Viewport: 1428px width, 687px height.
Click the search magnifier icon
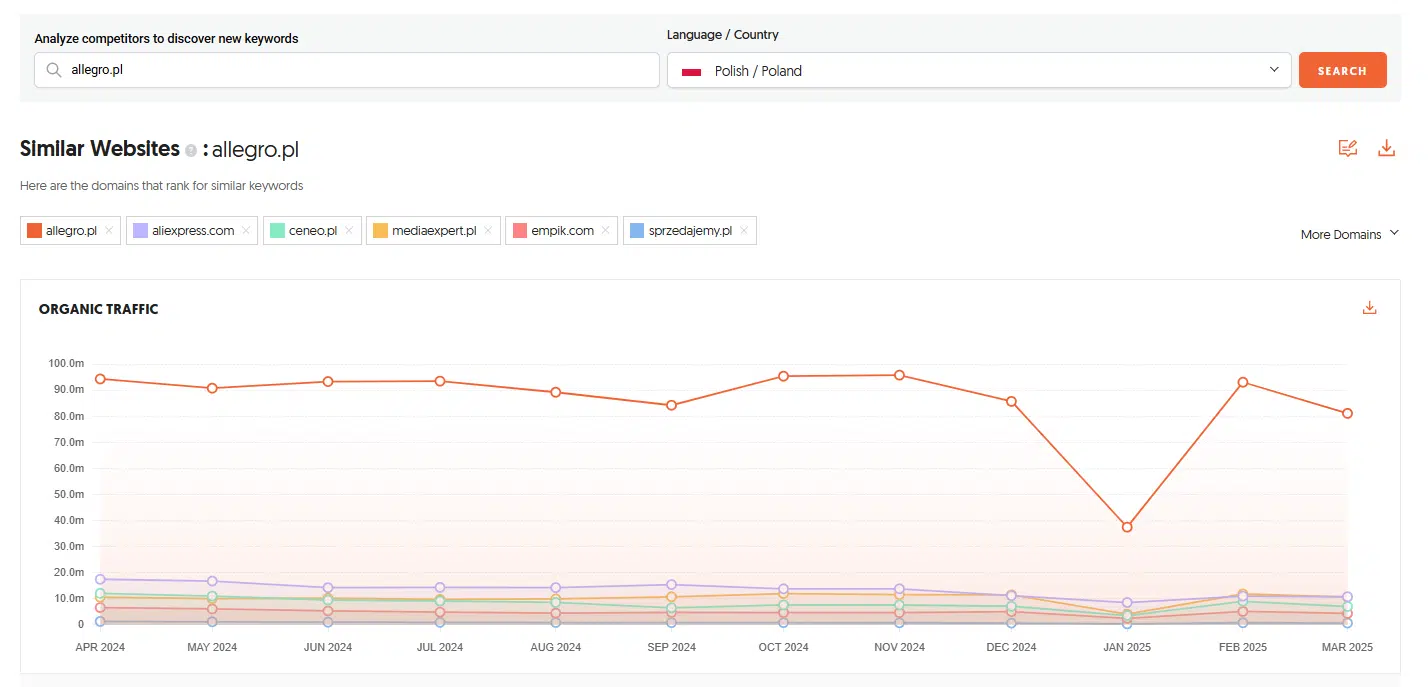[54, 70]
